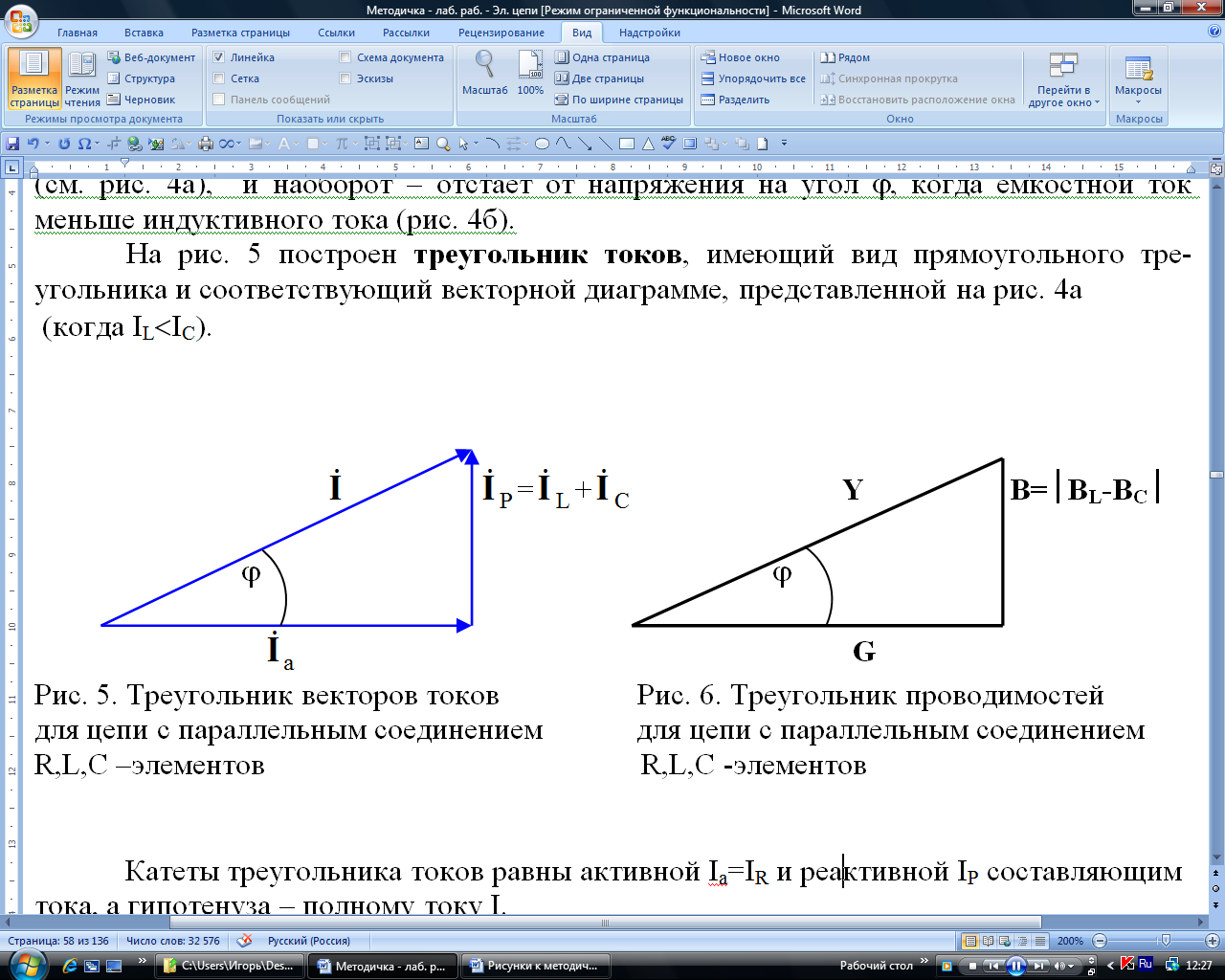Viewport: 1225px width, 980px height.
Task: Open the Рассылки ribbon tab
Action: tap(406, 33)
